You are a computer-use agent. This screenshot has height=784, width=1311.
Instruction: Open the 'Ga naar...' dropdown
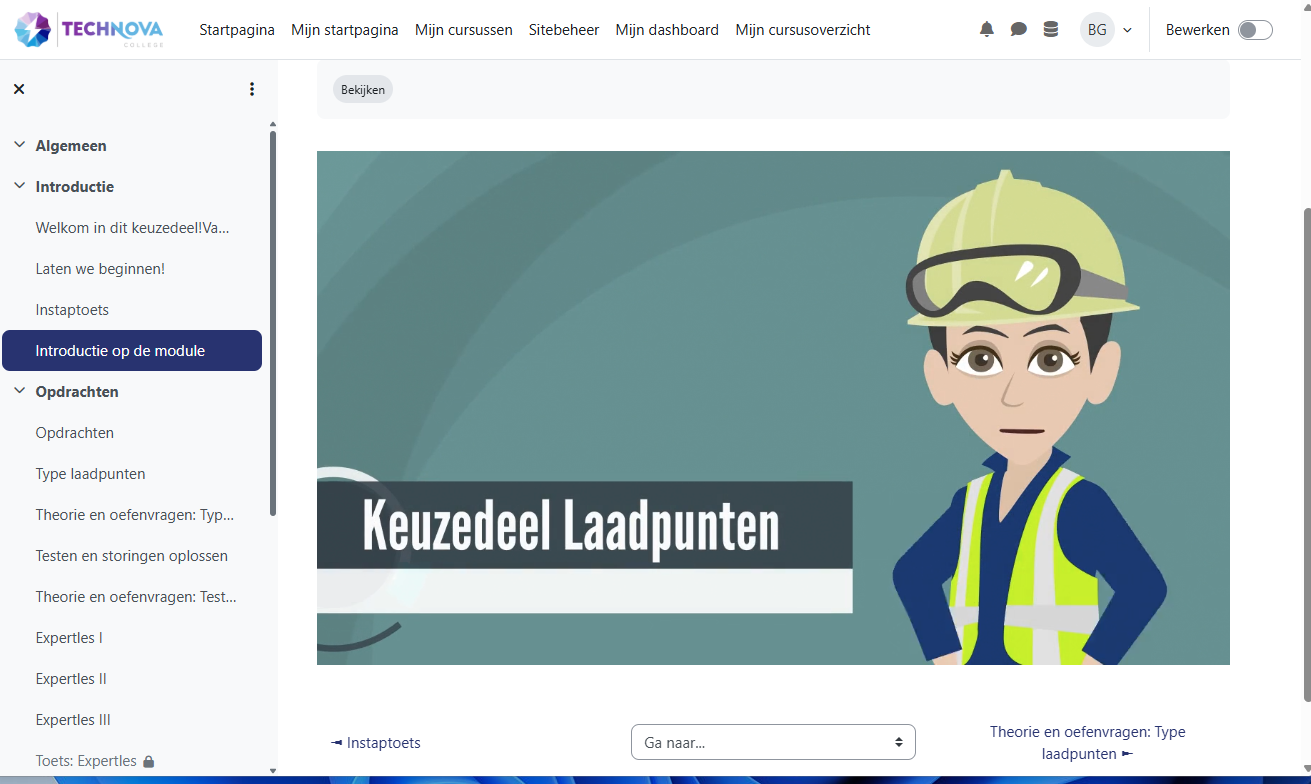(773, 742)
